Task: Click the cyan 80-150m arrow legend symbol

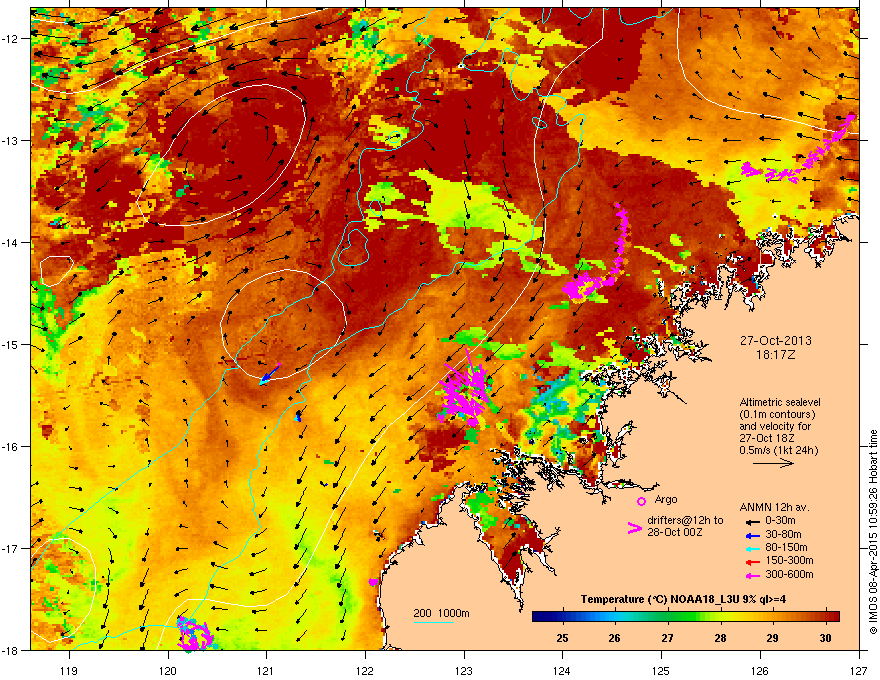Action: [x=752, y=548]
